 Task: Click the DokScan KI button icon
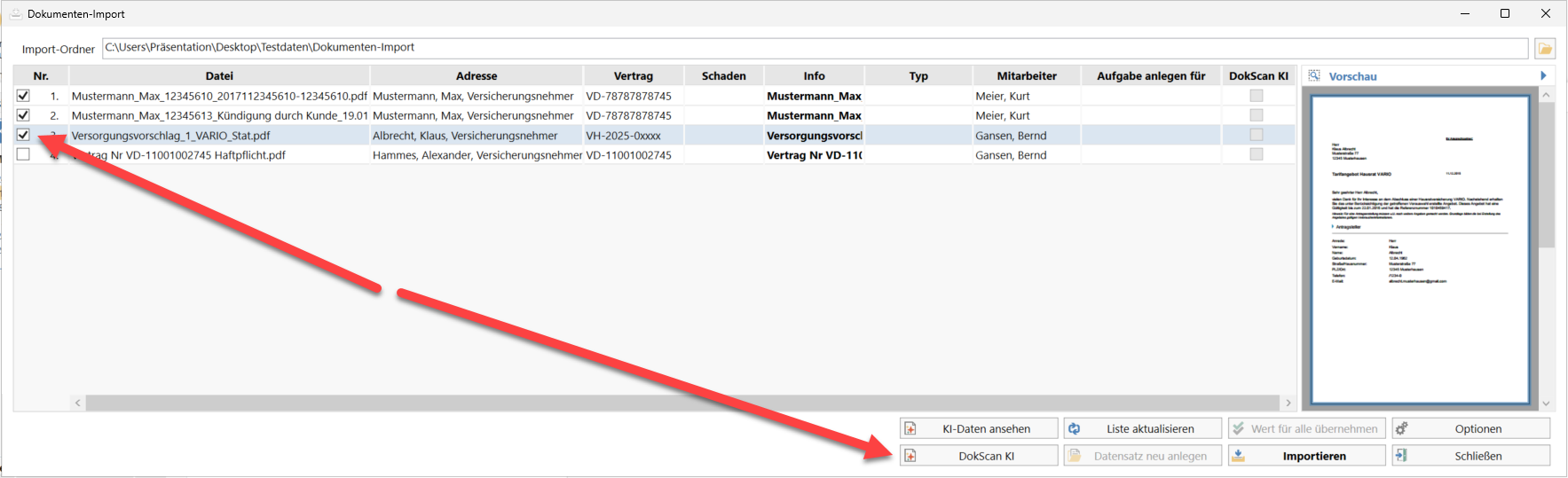(910, 456)
